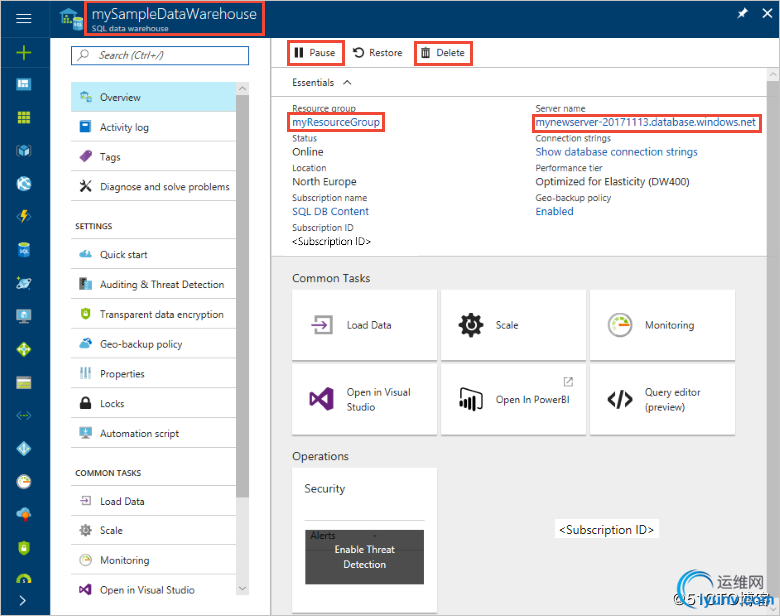This screenshot has width=780, height=616.
Task: Pin this blade to the dashboard
Action: pyautogui.click(x=742, y=13)
